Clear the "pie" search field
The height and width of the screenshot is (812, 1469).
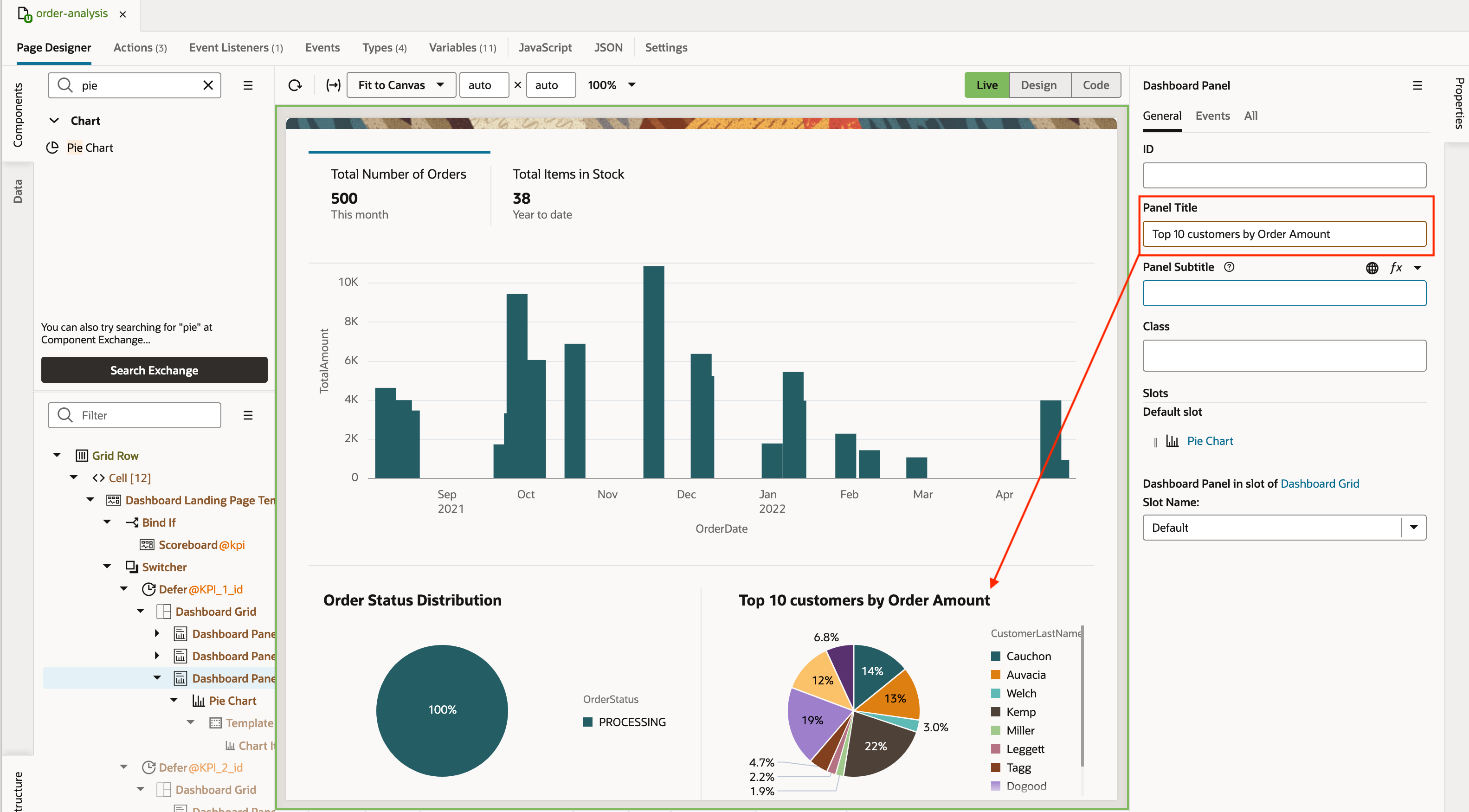(x=207, y=85)
